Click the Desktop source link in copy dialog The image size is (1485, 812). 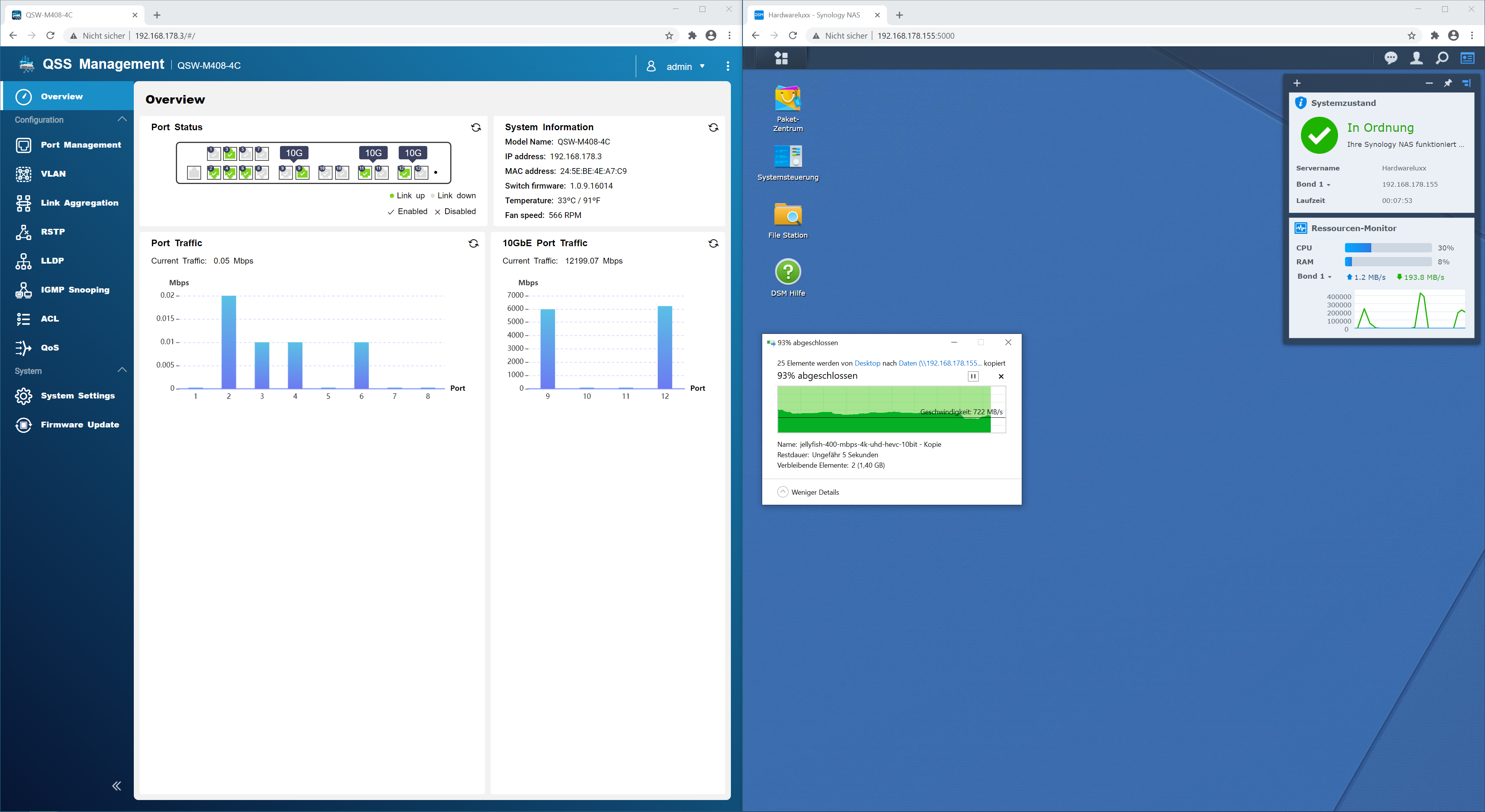click(x=867, y=363)
